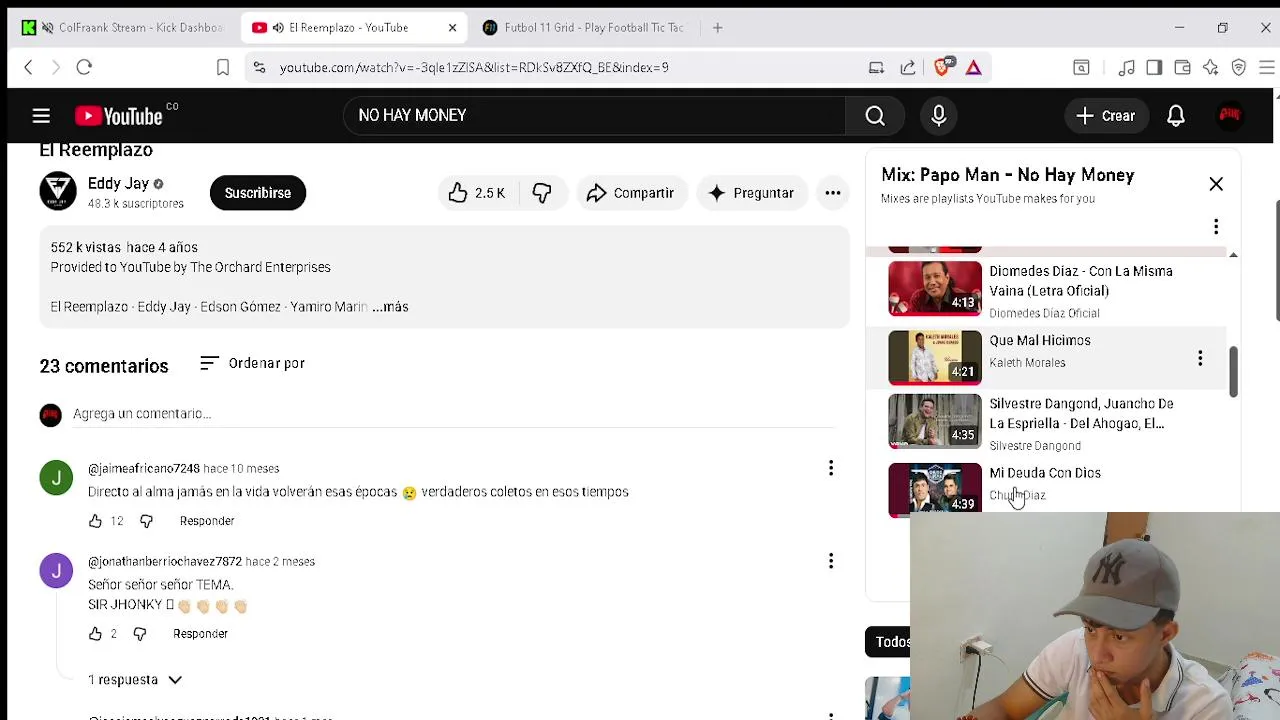This screenshot has height=720, width=1280.
Task: Open the Leo AI sparkle icon
Action: click(1211, 67)
